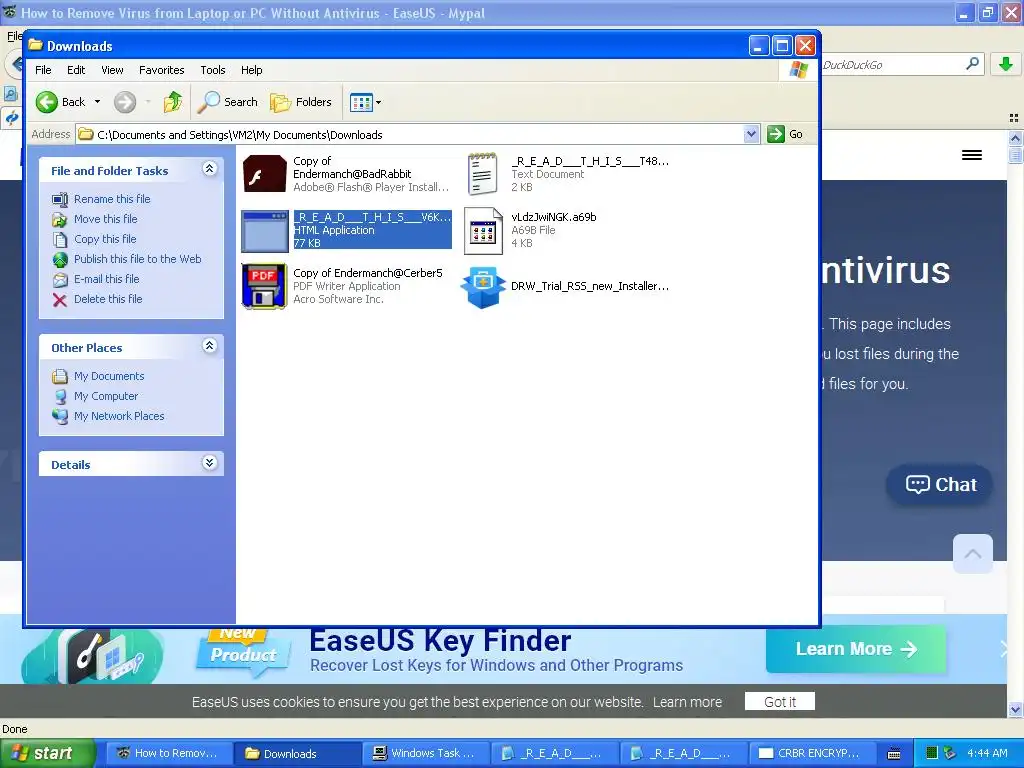Click the browser green download arrow icon
This screenshot has height=768, width=1024.
[1006, 64]
